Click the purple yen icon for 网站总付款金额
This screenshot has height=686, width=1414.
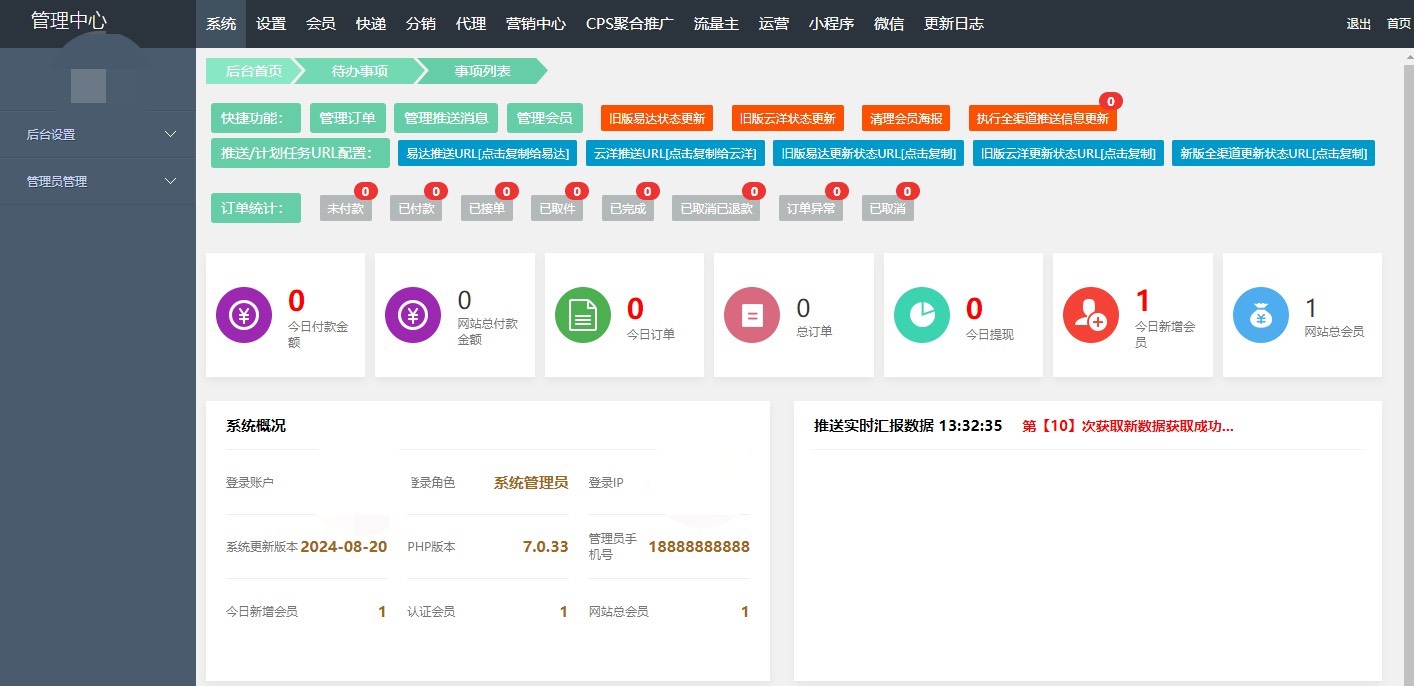413,315
